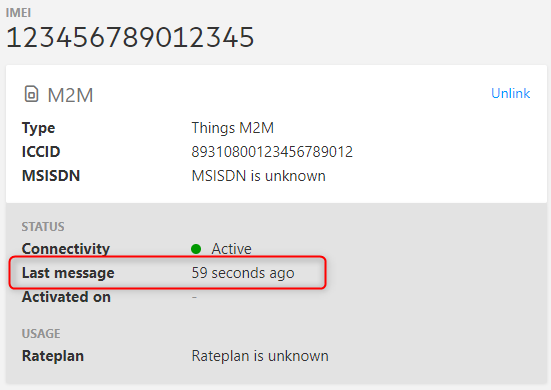The width and height of the screenshot is (551, 390).
Task: Click the M2M card heading
Action: coord(70,95)
